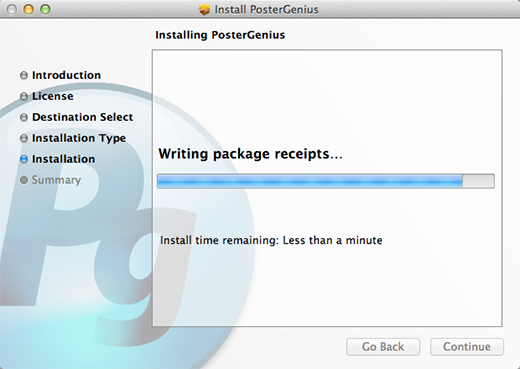Click the Destination Select step bullet
Image resolution: width=520 pixels, height=369 pixels.
24,117
